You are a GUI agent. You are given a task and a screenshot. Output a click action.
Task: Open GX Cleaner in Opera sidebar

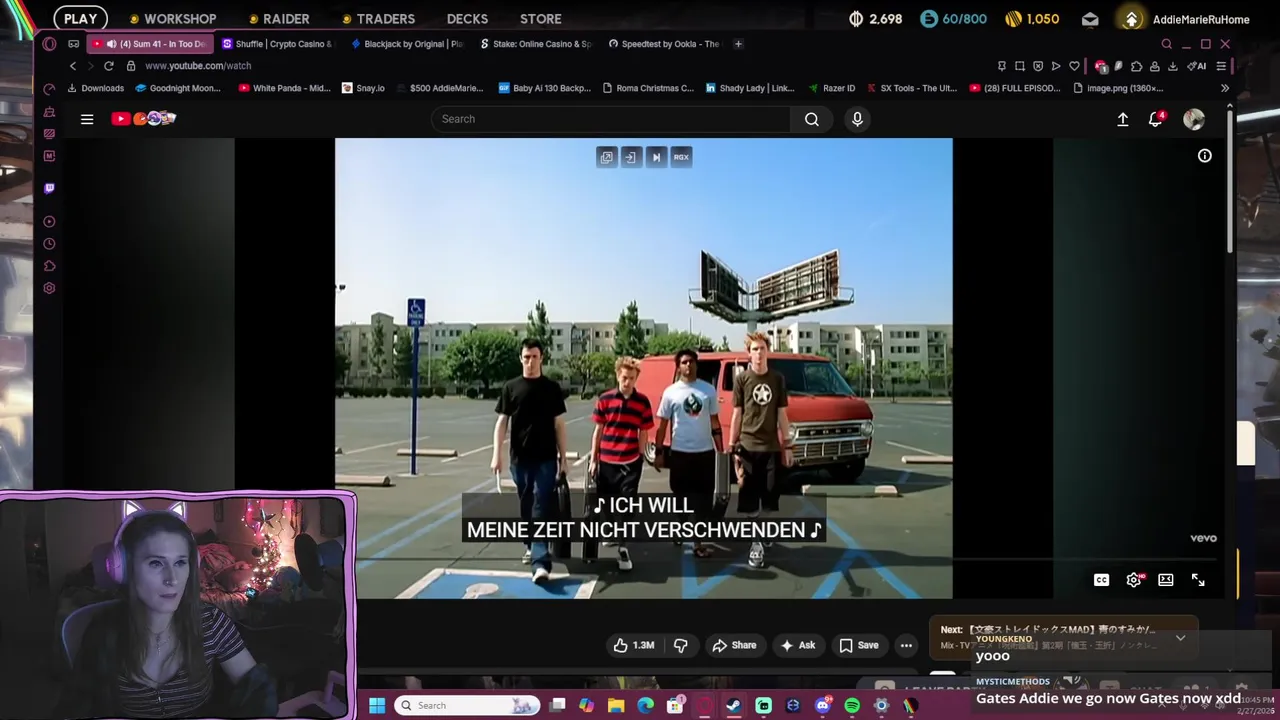pos(49,111)
